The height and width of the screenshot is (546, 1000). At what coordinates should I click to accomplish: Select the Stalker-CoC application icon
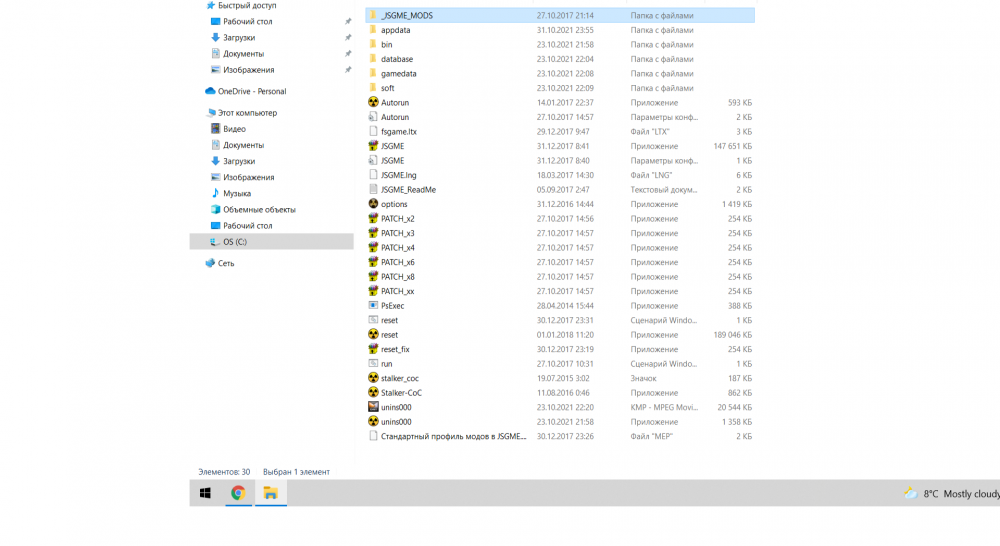click(373, 392)
